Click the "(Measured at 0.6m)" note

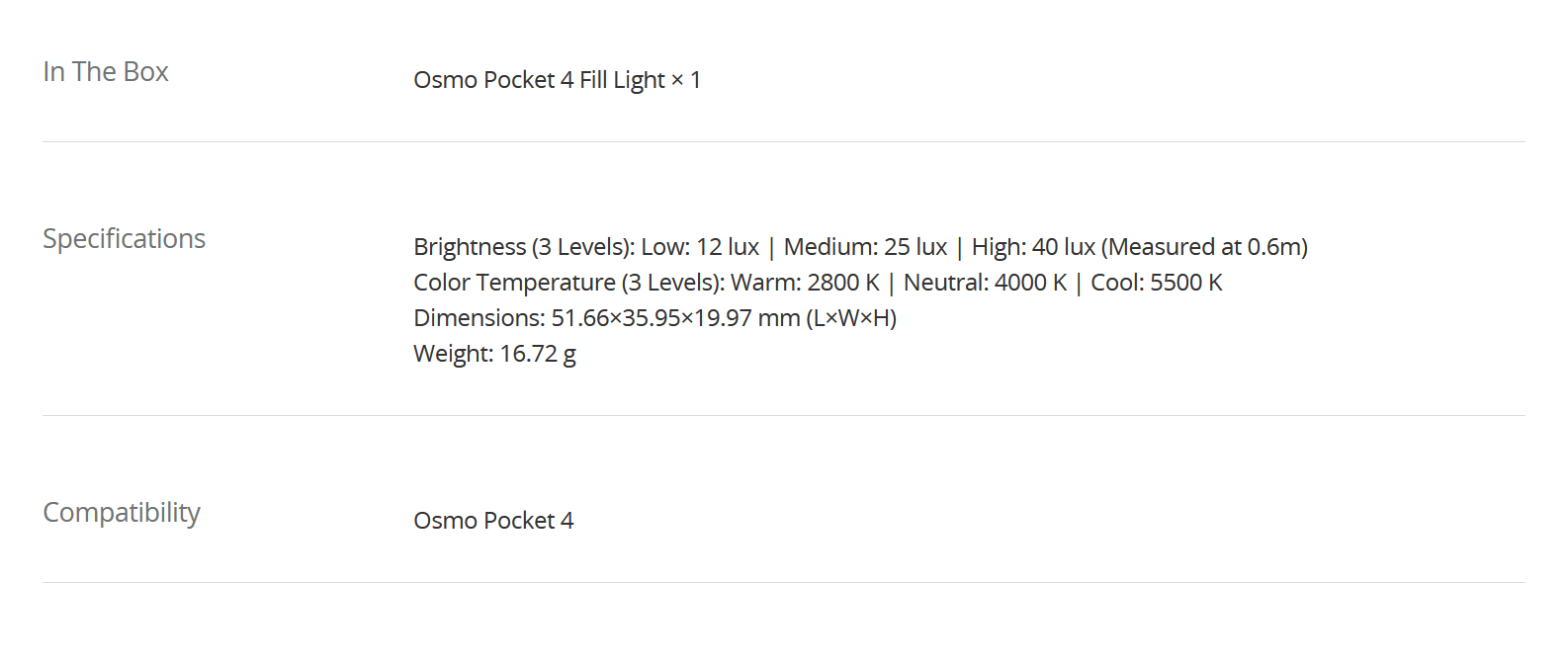[x=1204, y=247]
